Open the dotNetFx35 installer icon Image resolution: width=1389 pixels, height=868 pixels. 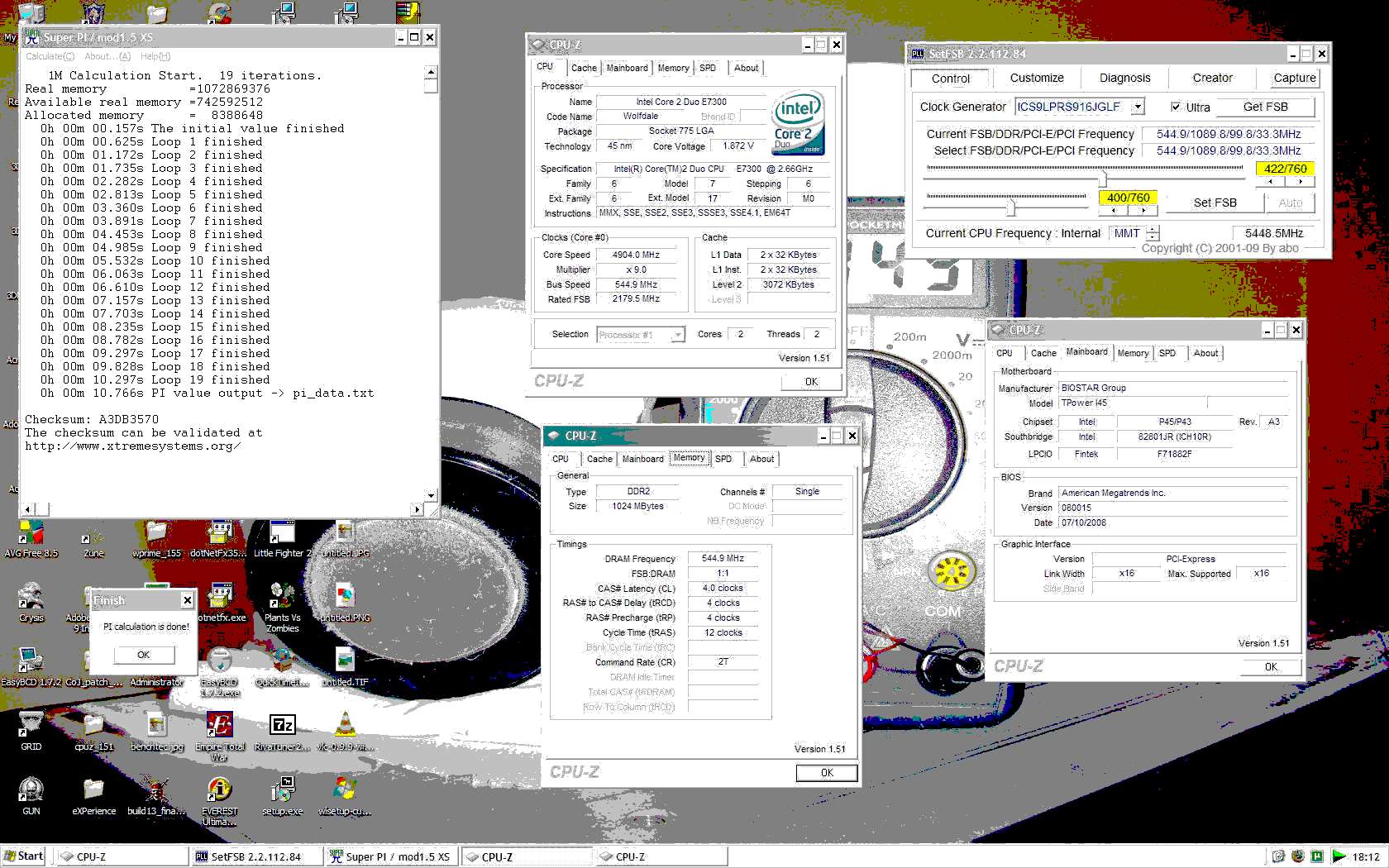point(219,539)
